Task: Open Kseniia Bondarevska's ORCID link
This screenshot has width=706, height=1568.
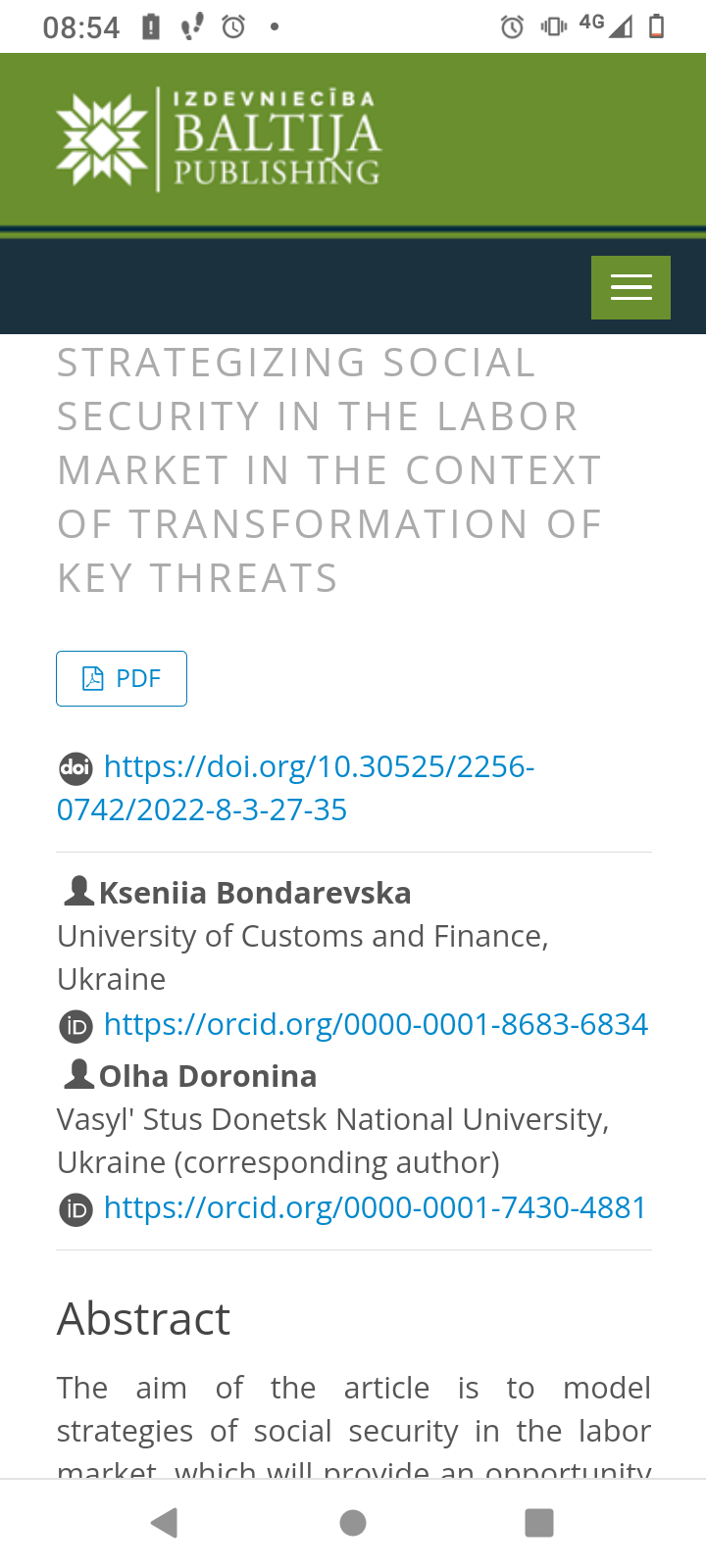Action: coord(376,1024)
